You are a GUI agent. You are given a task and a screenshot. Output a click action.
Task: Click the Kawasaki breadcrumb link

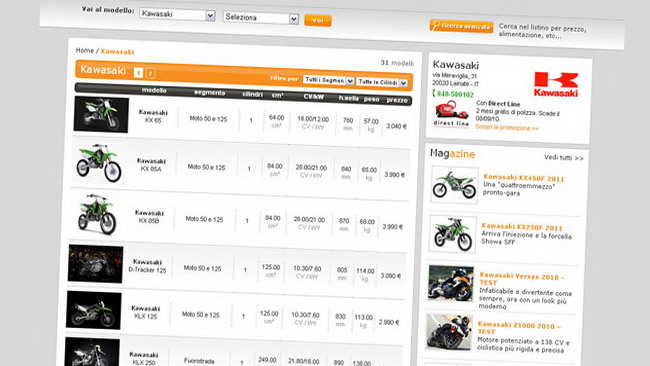pyautogui.click(x=117, y=52)
